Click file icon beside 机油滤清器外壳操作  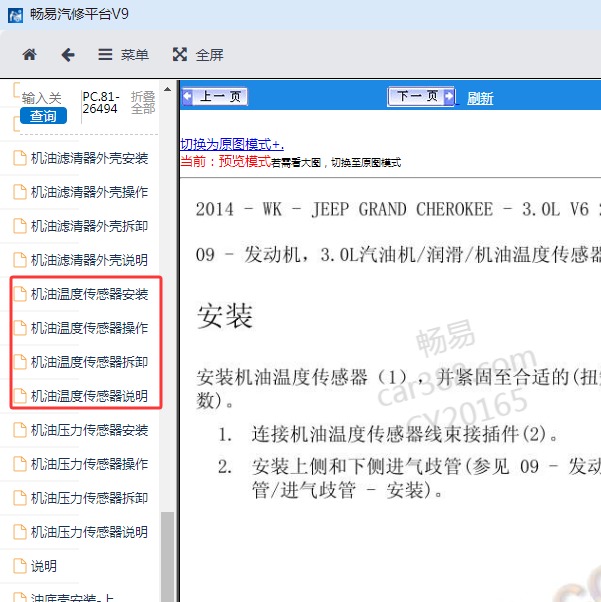coord(20,192)
